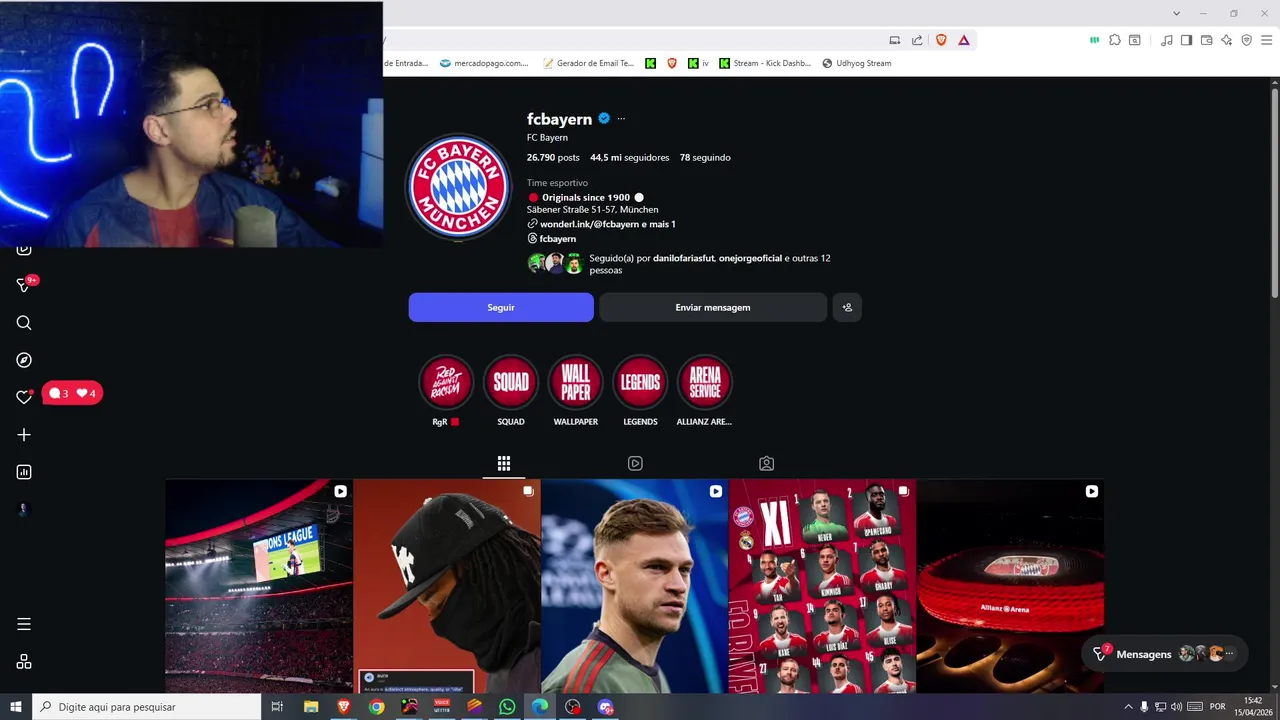The image size is (1280, 720).
Task: Open the browser main menu hamburger
Action: point(1267,40)
